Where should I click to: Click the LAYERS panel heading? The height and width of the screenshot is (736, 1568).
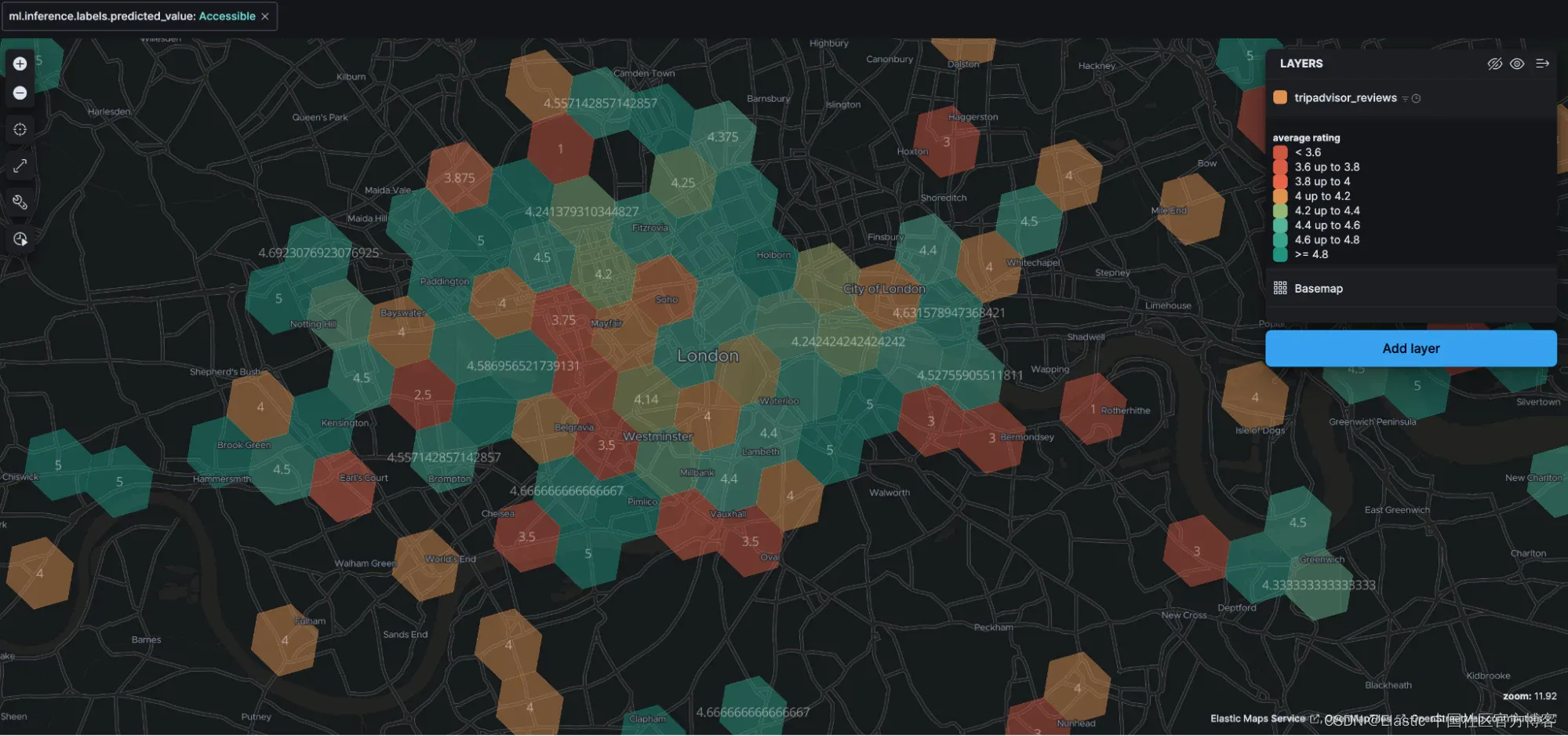(x=1301, y=64)
